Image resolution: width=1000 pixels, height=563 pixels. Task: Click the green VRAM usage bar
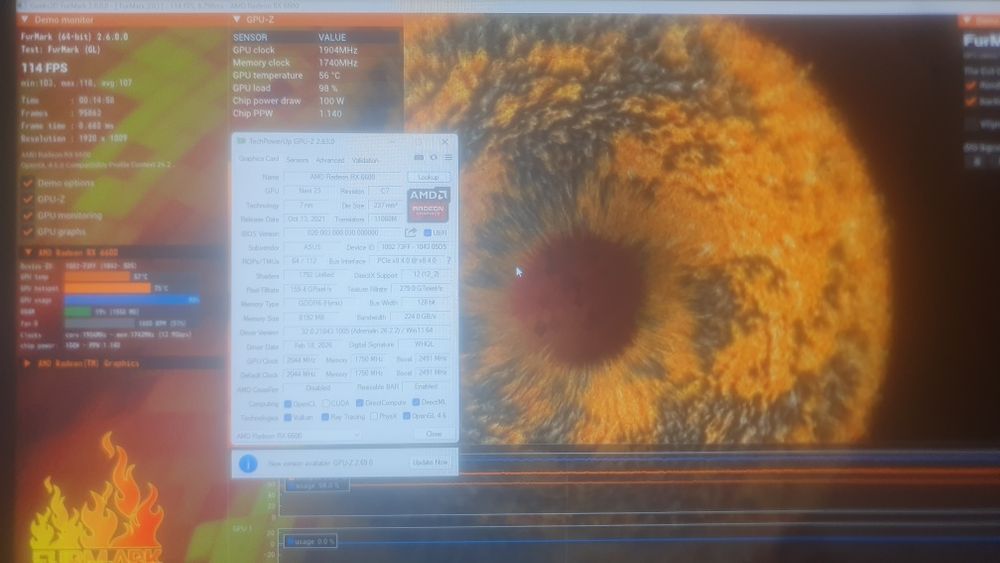coord(77,312)
